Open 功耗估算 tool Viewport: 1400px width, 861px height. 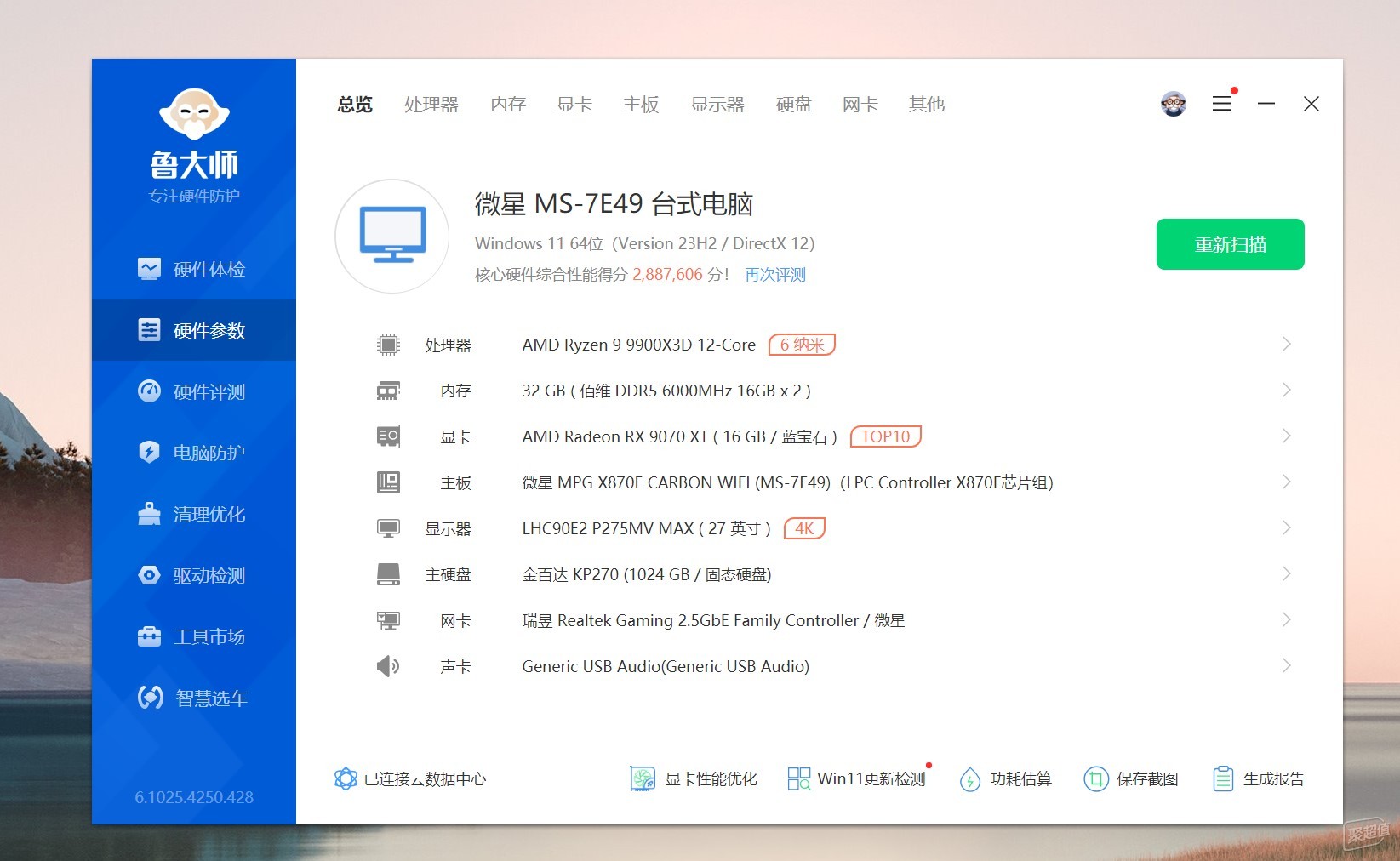click(x=1005, y=778)
